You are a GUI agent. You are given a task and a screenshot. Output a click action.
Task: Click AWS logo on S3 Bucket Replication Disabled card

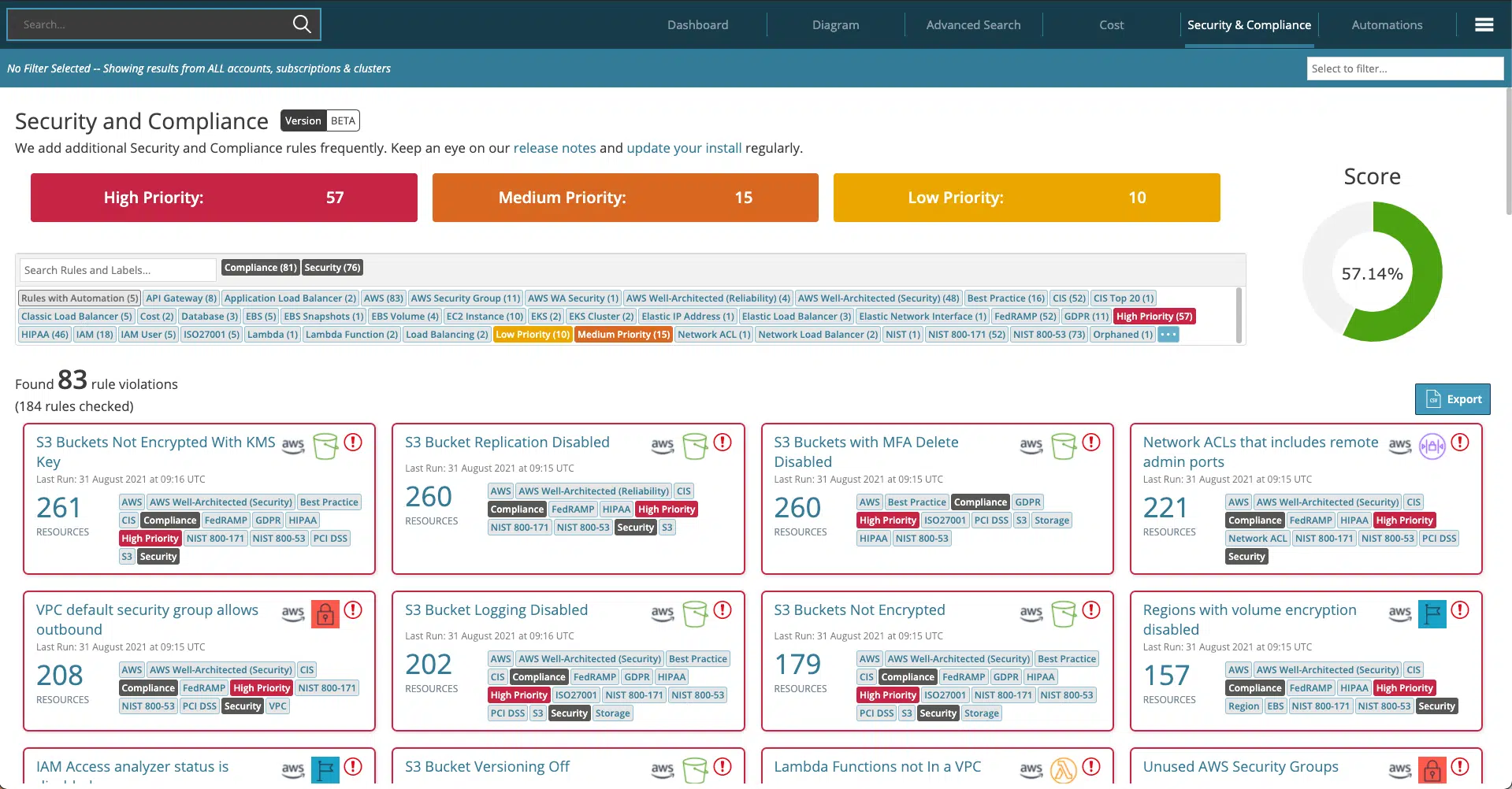pyautogui.click(x=663, y=446)
